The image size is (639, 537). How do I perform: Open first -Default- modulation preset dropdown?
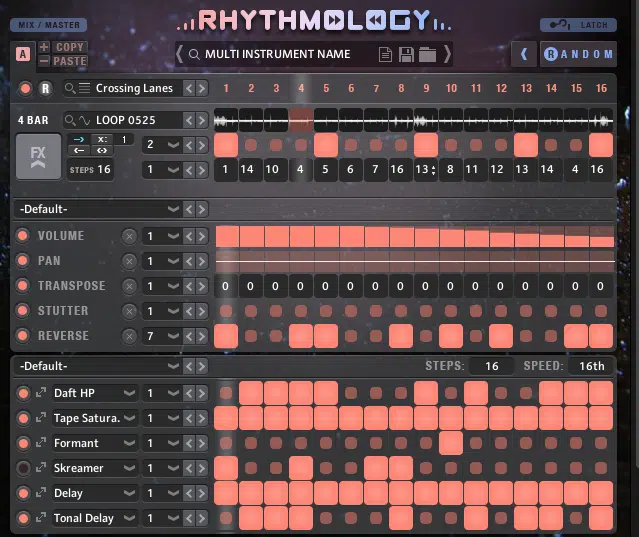[x=98, y=209]
